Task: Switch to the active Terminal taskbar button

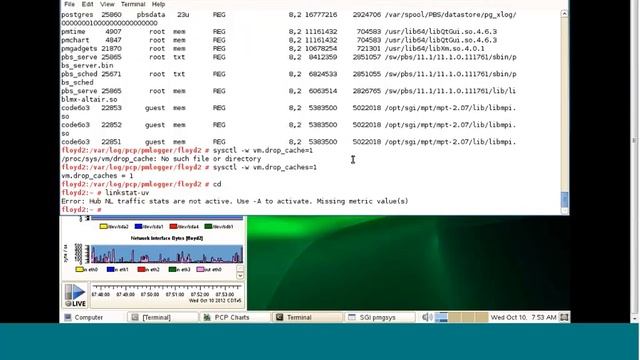Action: tap(307, 317)
